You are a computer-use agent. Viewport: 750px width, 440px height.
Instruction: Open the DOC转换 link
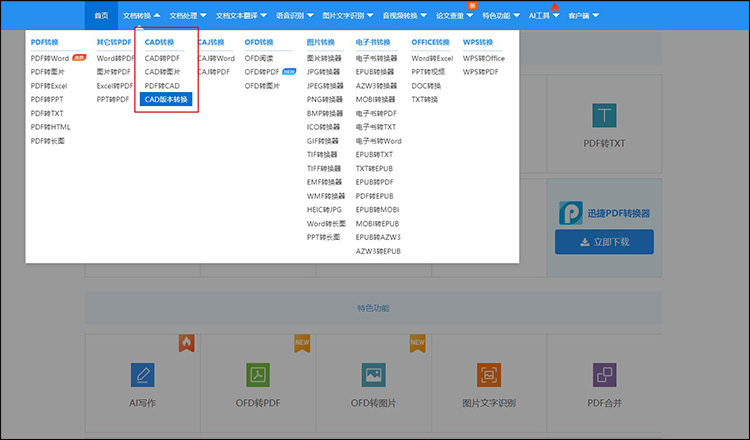click(x=426, y=86)
